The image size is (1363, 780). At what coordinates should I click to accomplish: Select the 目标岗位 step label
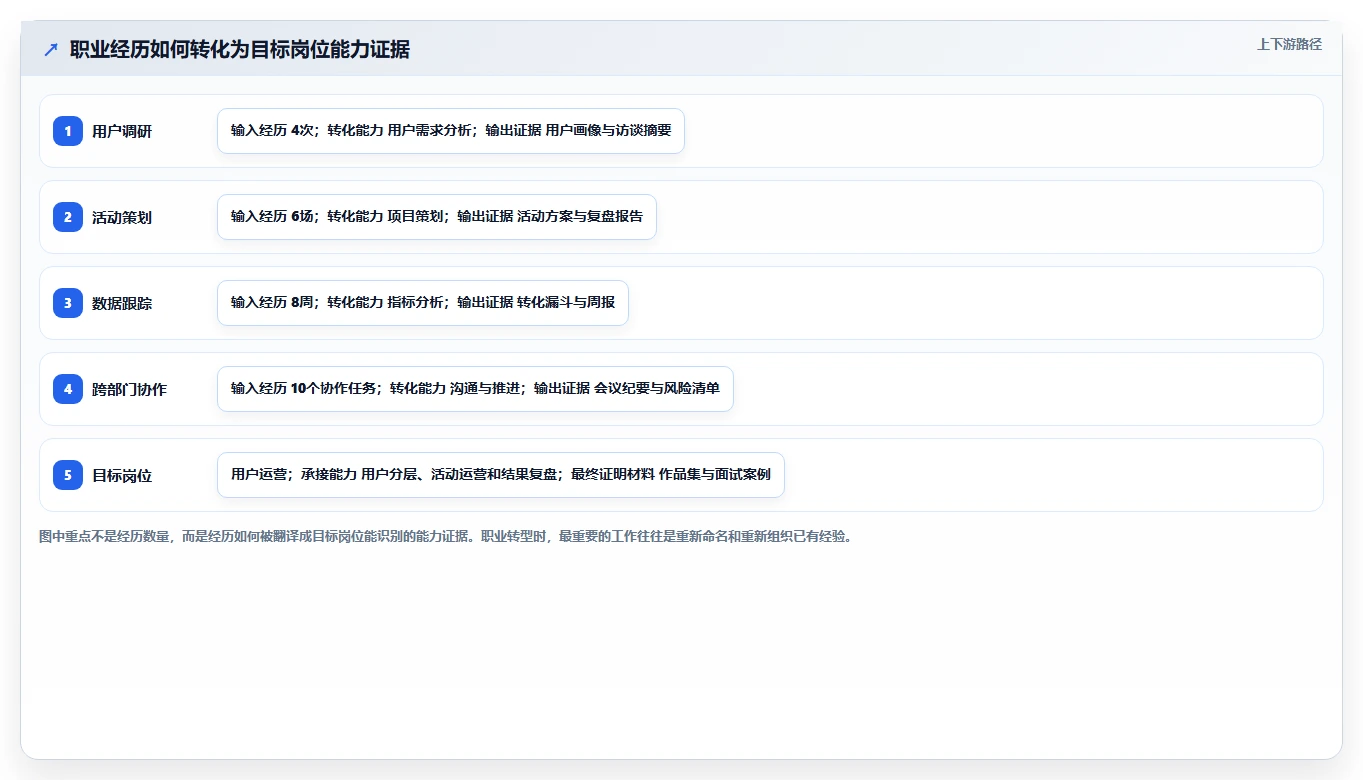click(122, 475)
